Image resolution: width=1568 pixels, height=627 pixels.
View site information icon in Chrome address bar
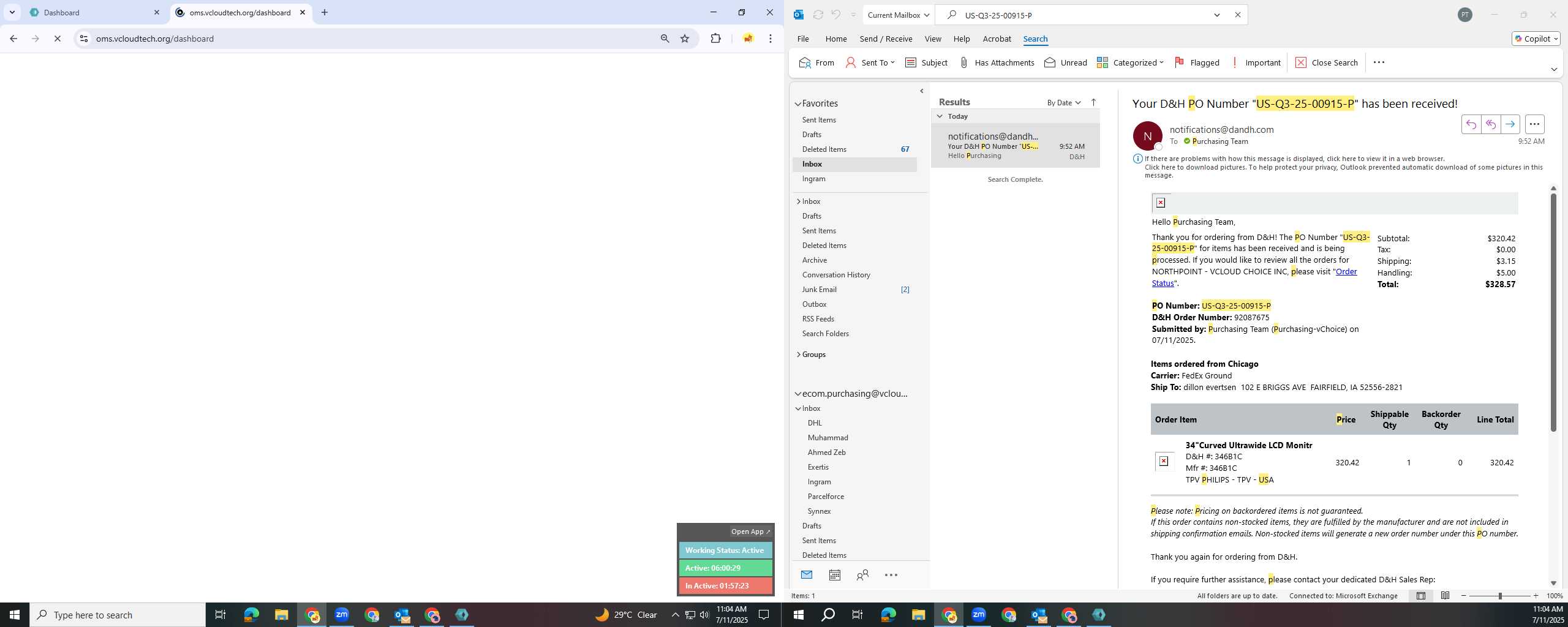(84, 39)
